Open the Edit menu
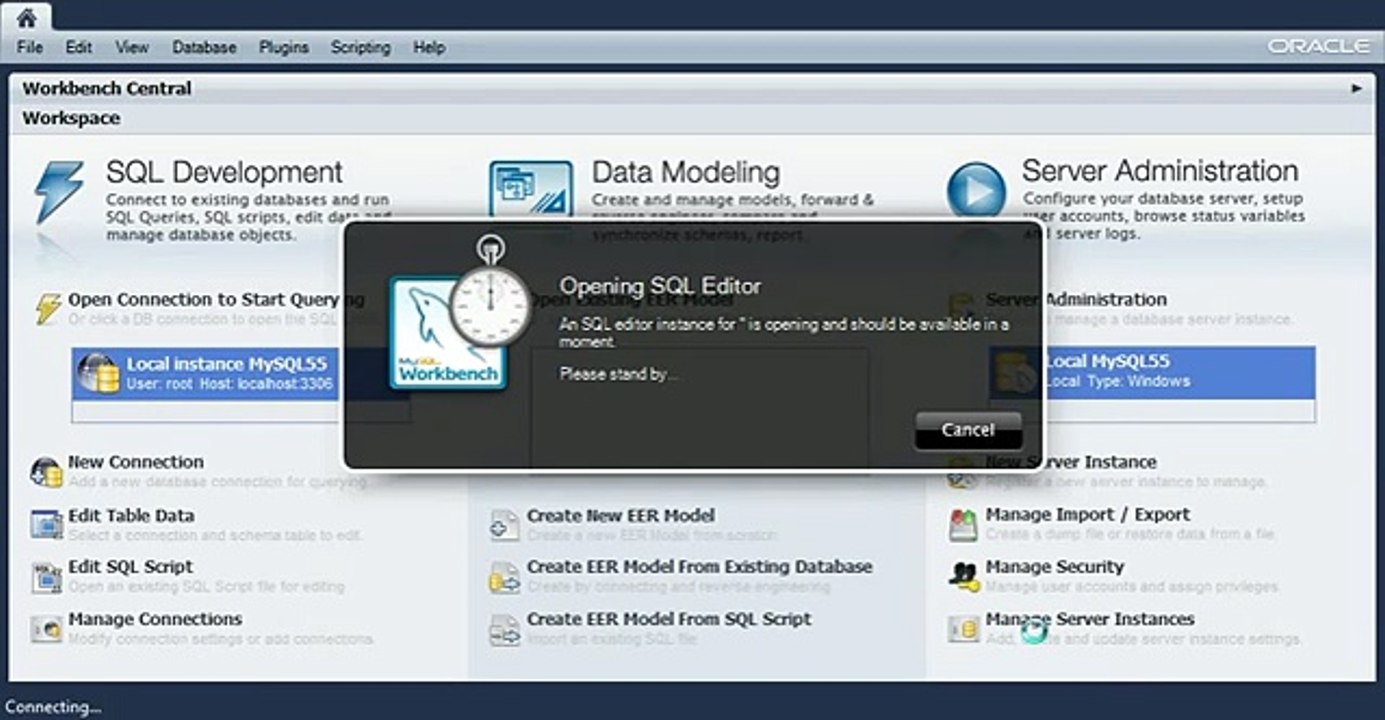Viewport: 1385px width, 720px height. 79,47
